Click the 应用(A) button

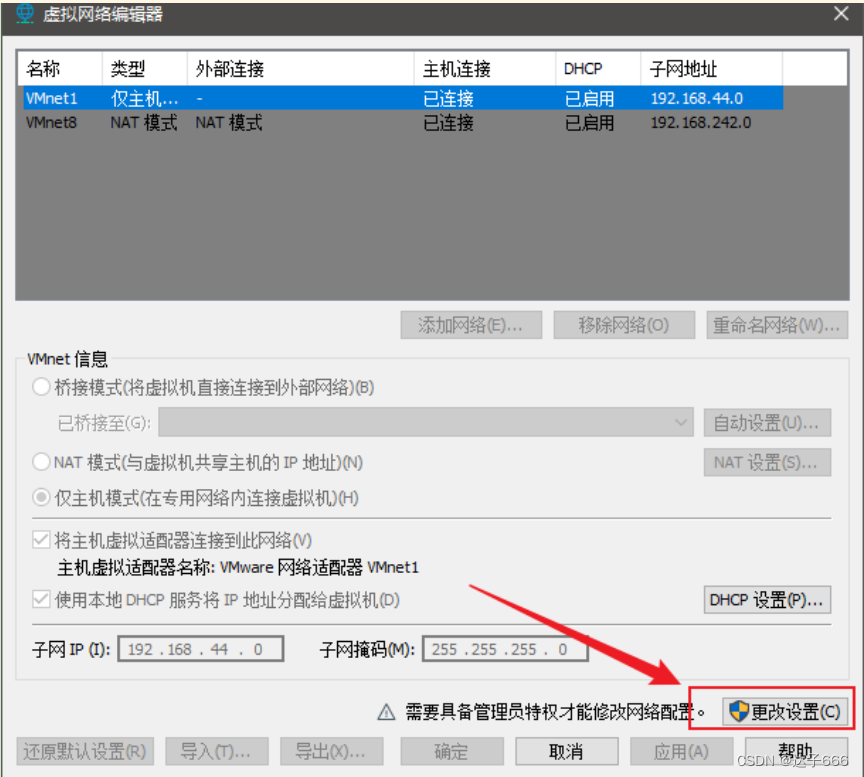[x=682, y=752]
